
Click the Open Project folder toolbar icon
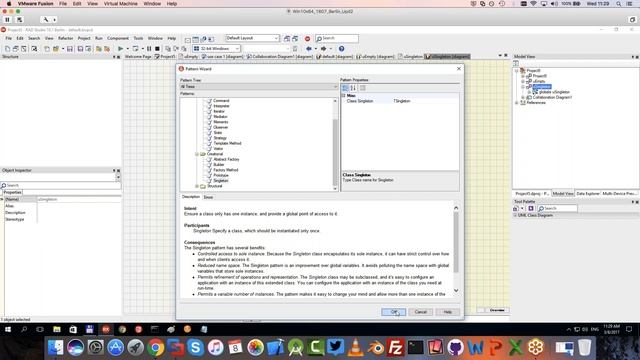tap(56, 49)
